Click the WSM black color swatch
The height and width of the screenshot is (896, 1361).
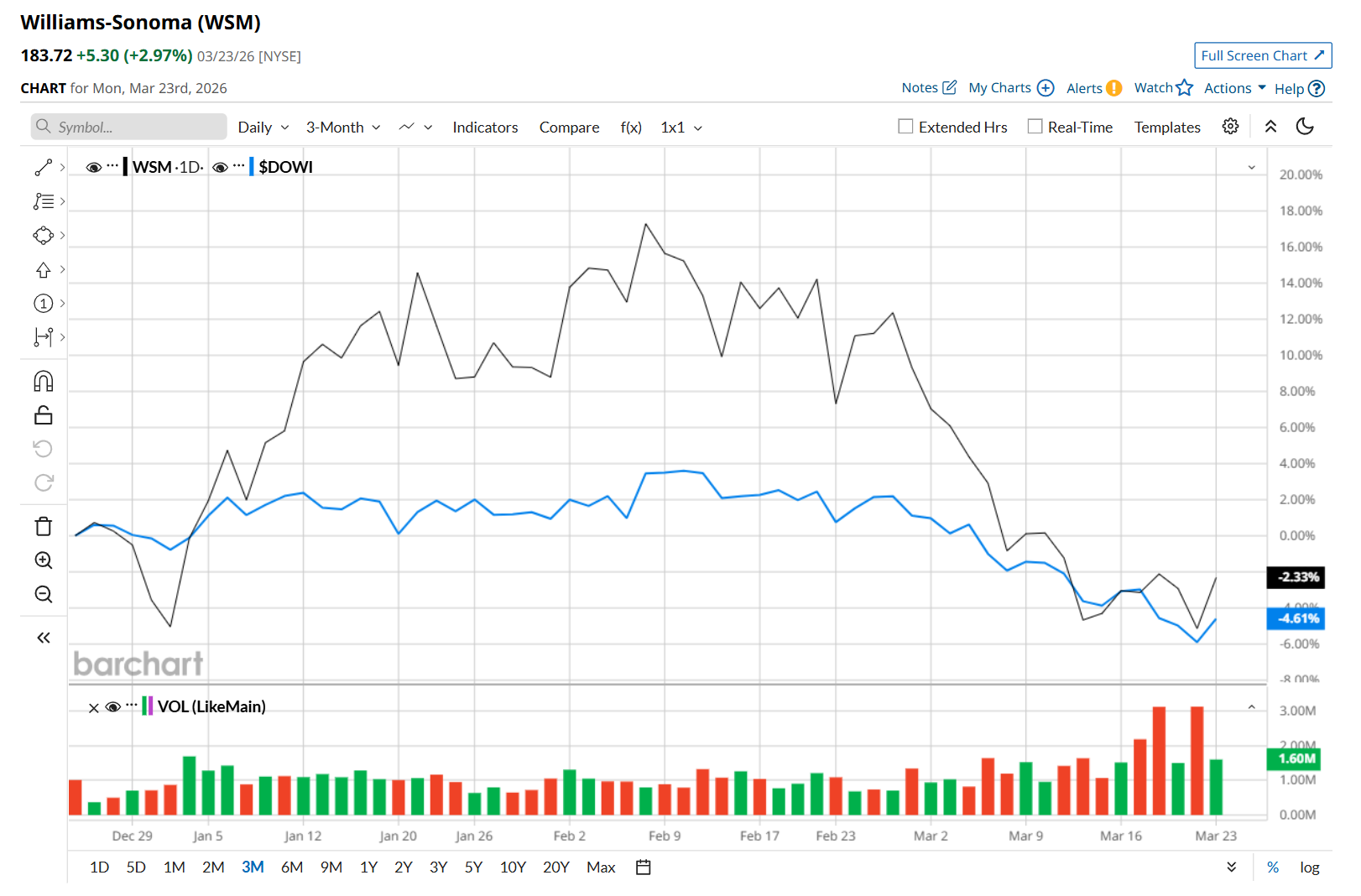pos(125,167)
